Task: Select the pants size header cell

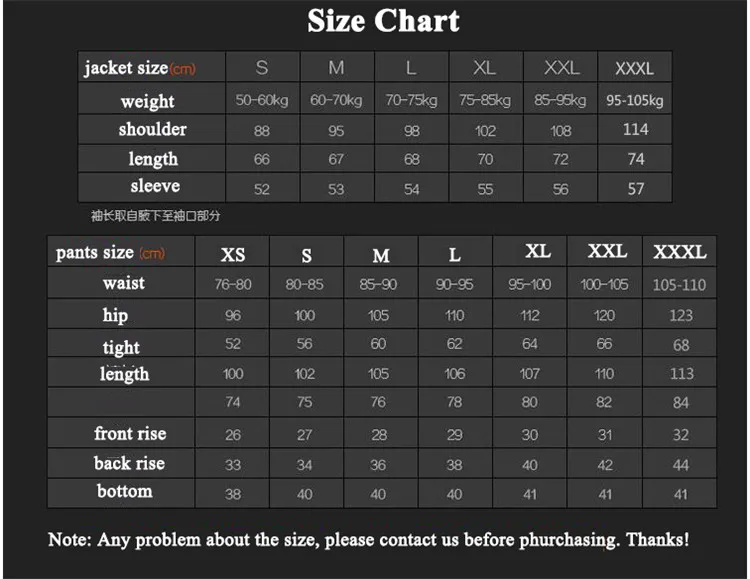Action: point(121,251)
